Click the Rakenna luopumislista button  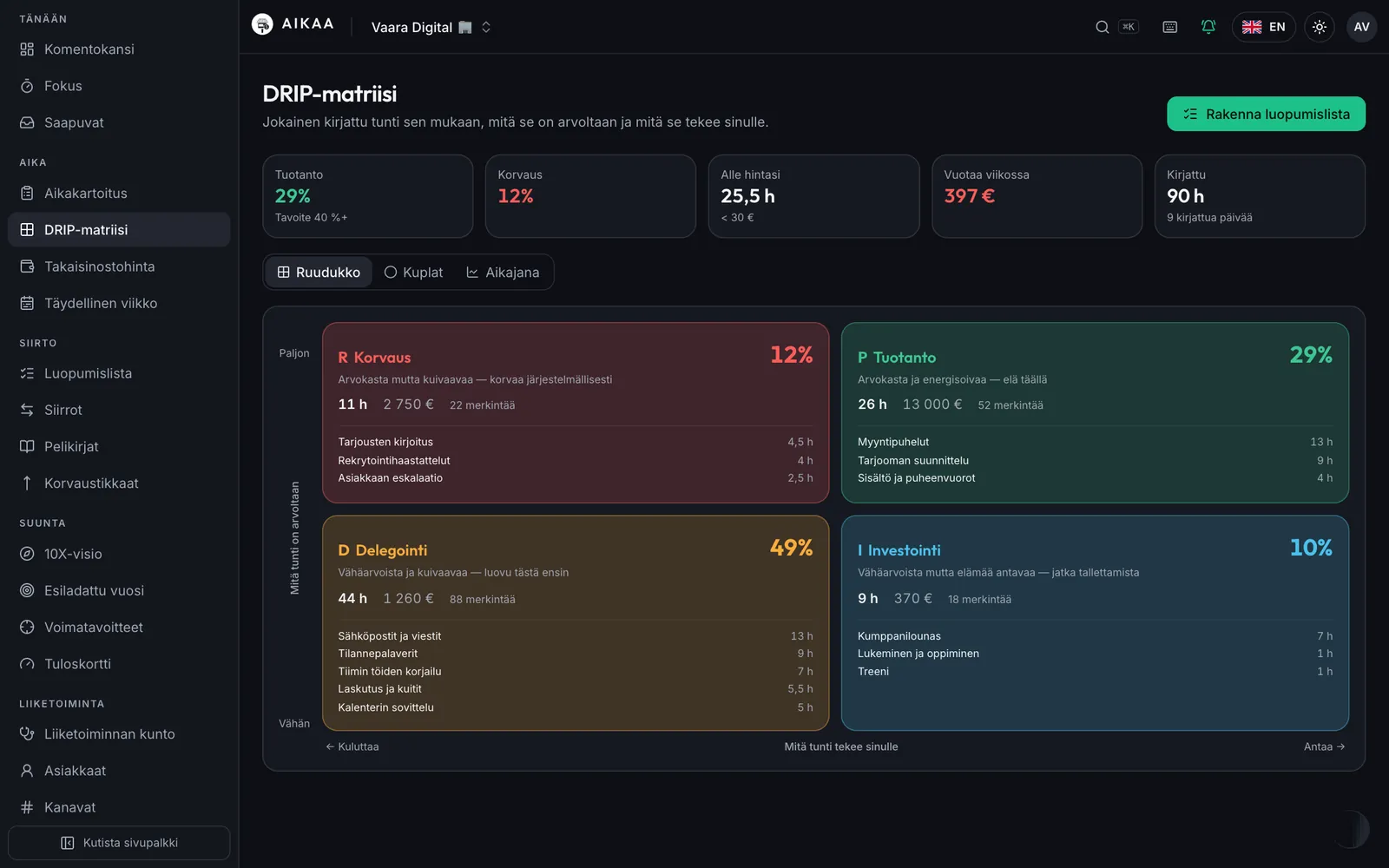point(1266,114)
